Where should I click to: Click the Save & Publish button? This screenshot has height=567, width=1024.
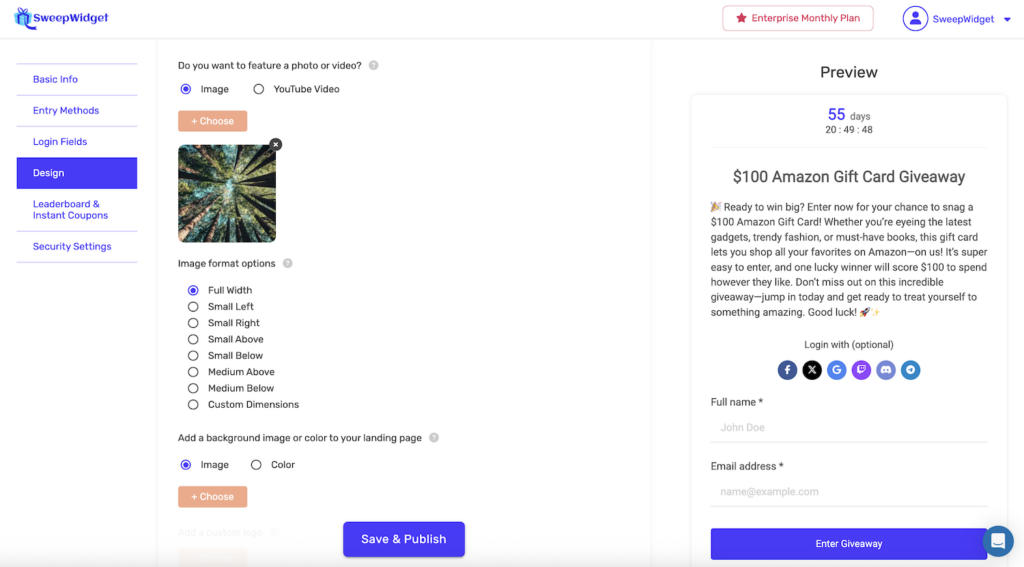click(x=404, y=539)
